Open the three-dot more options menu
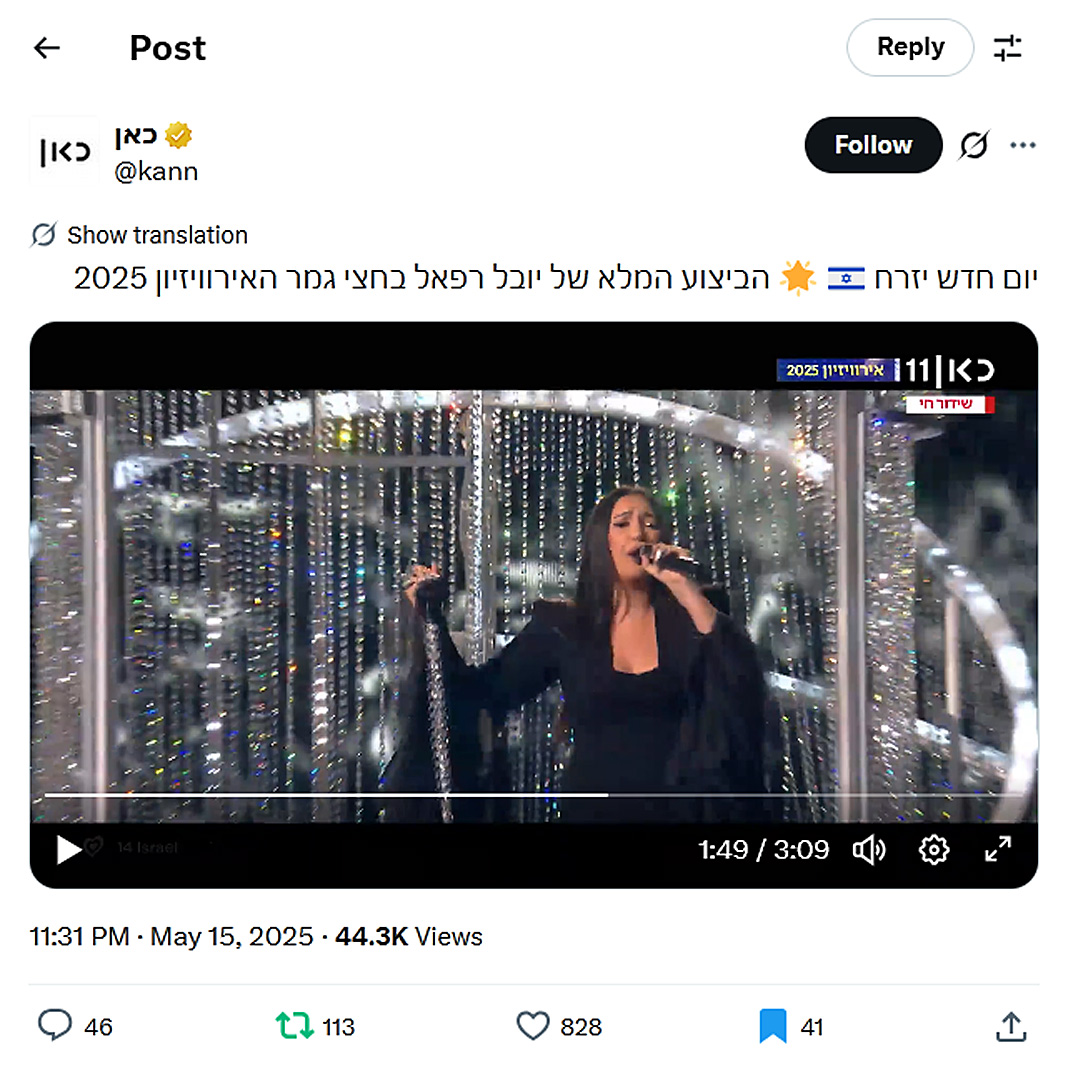This screenshot has height=1067, width=1068. pyautogui.click(x=1023, y=146)
